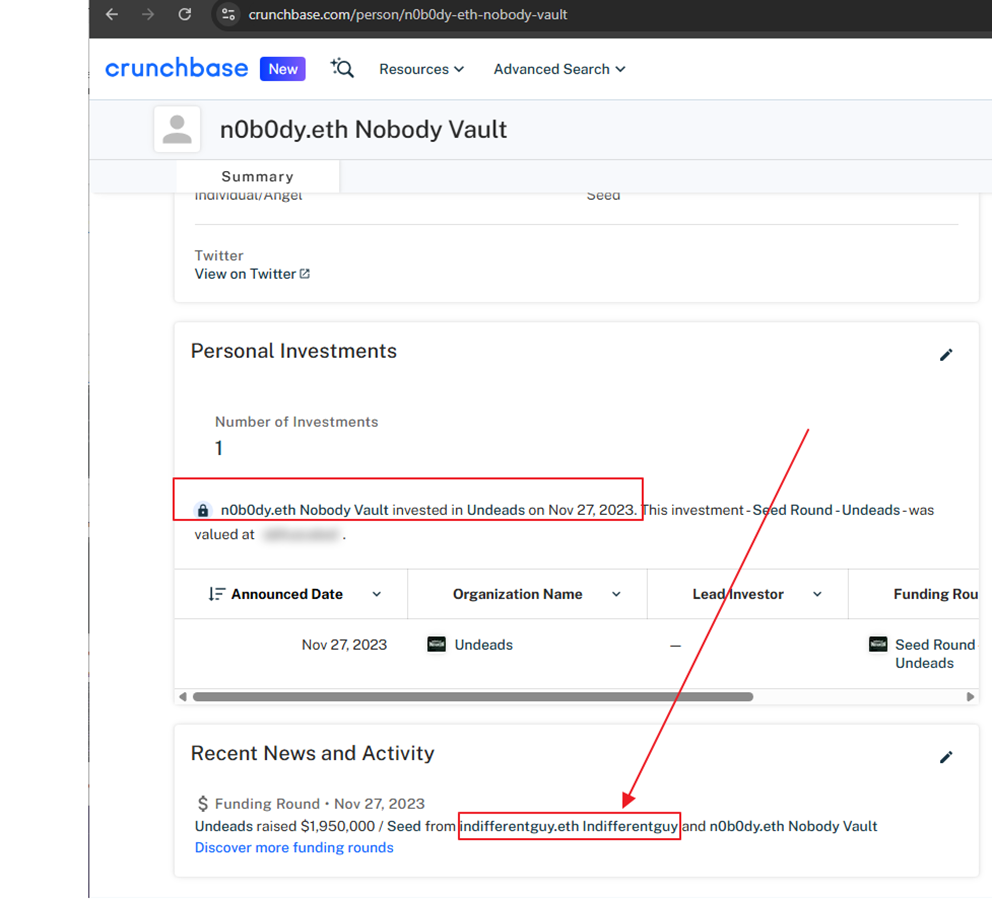Image resolution: width=992 pixels, height=901 pixels.
Task: Click the blurred valuation amount
Action: [x=301, y=535]
